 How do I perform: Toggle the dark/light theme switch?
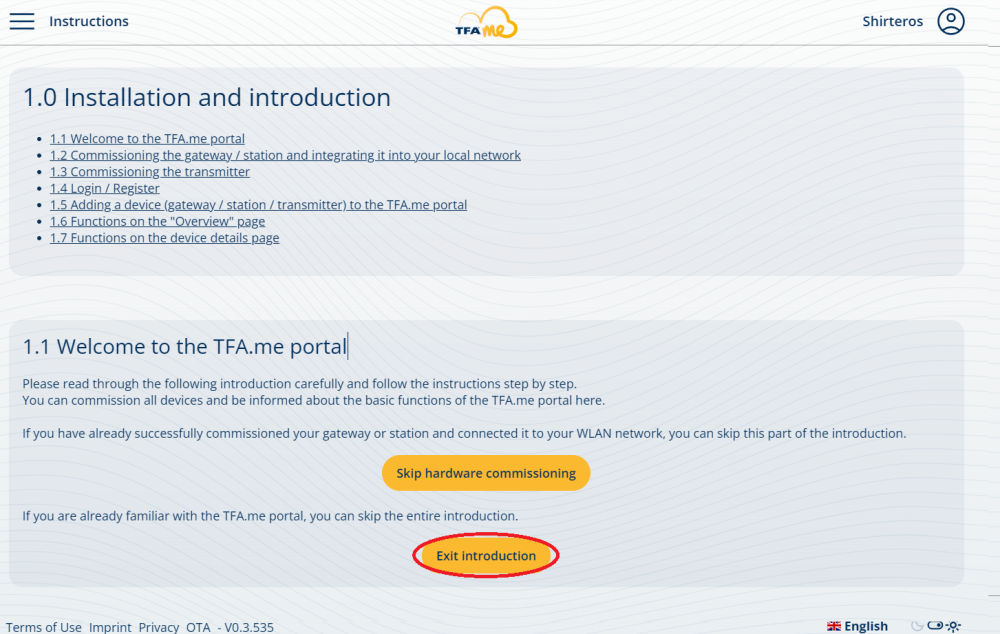935,626
